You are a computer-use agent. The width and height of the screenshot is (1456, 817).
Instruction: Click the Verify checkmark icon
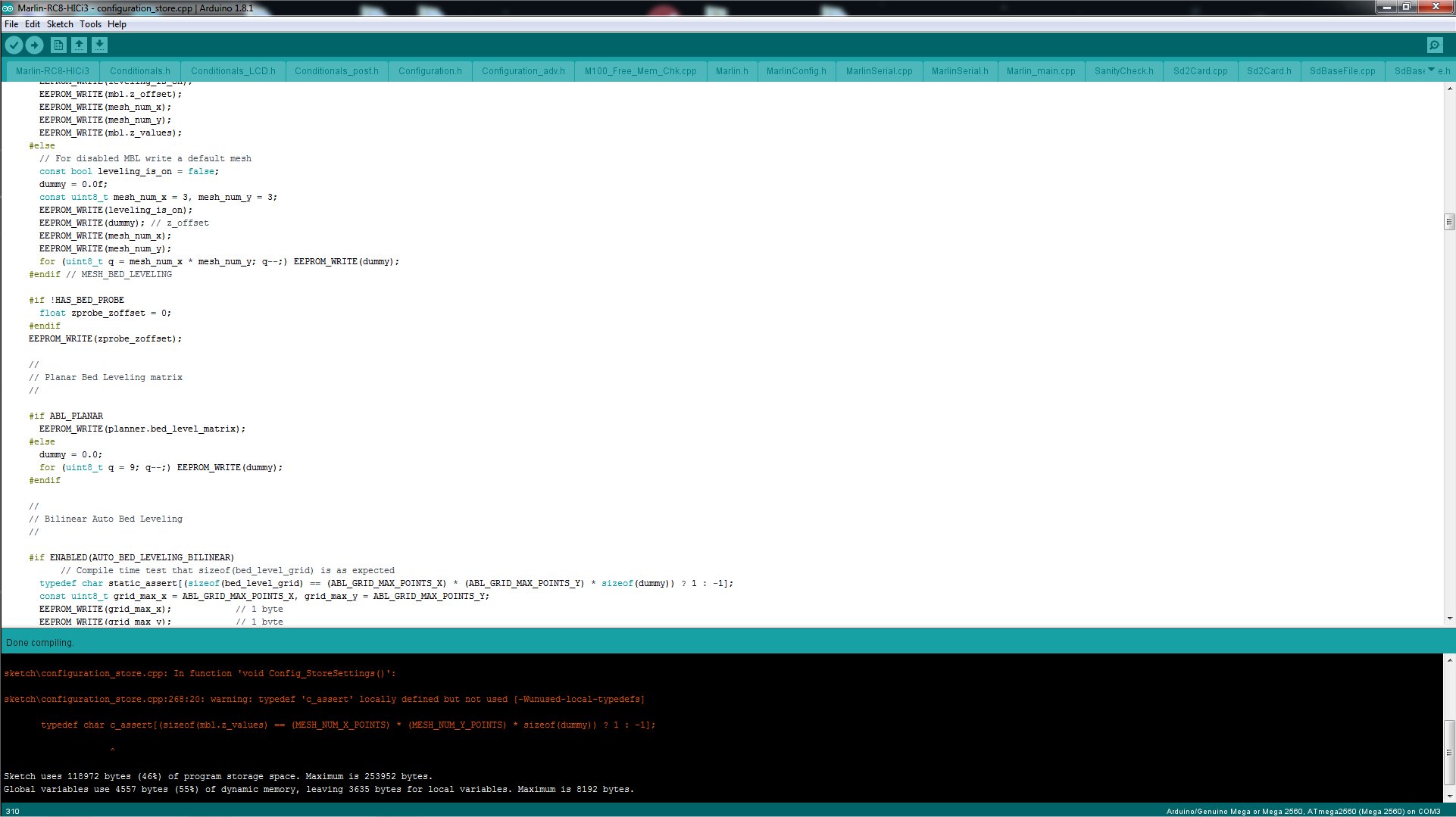tap(14, 45)
